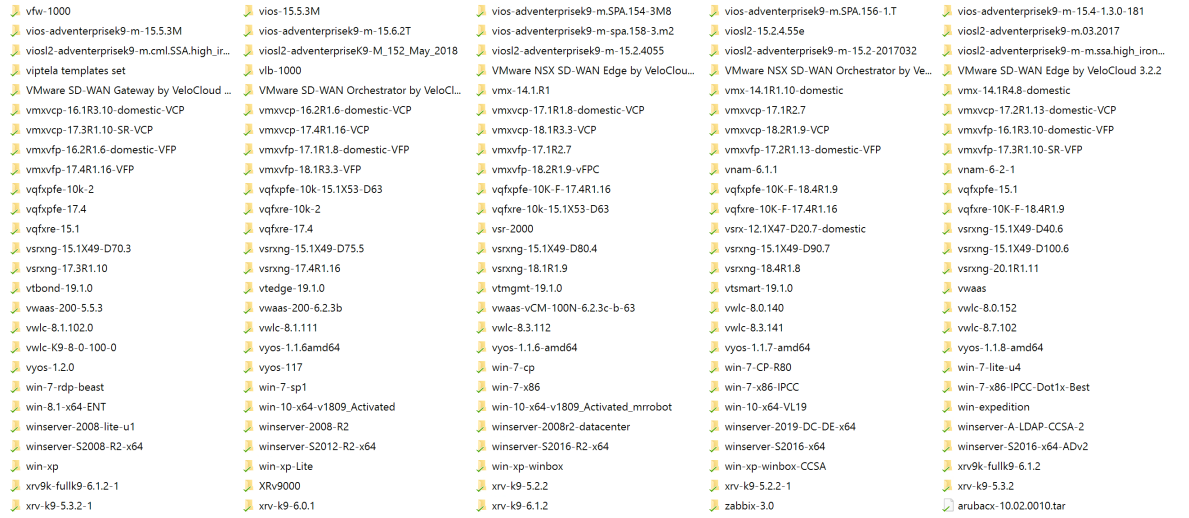Select folder icon next to vtsmart-19.1.0
This screenshot has width=1189, height=518.
(x=716, y=288)
